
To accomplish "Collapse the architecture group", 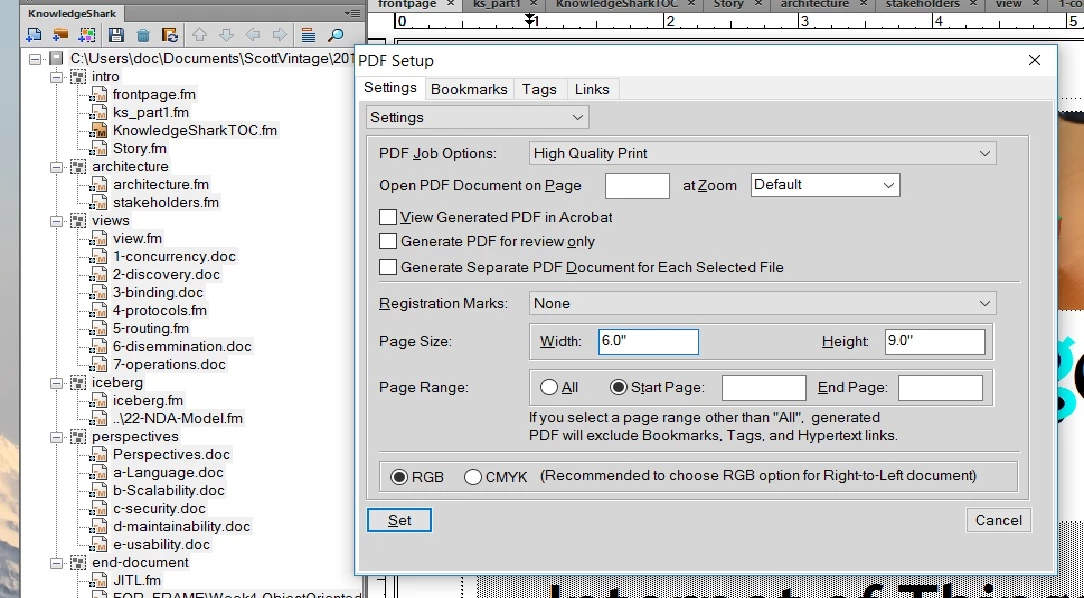I will (x=57, y=167).
